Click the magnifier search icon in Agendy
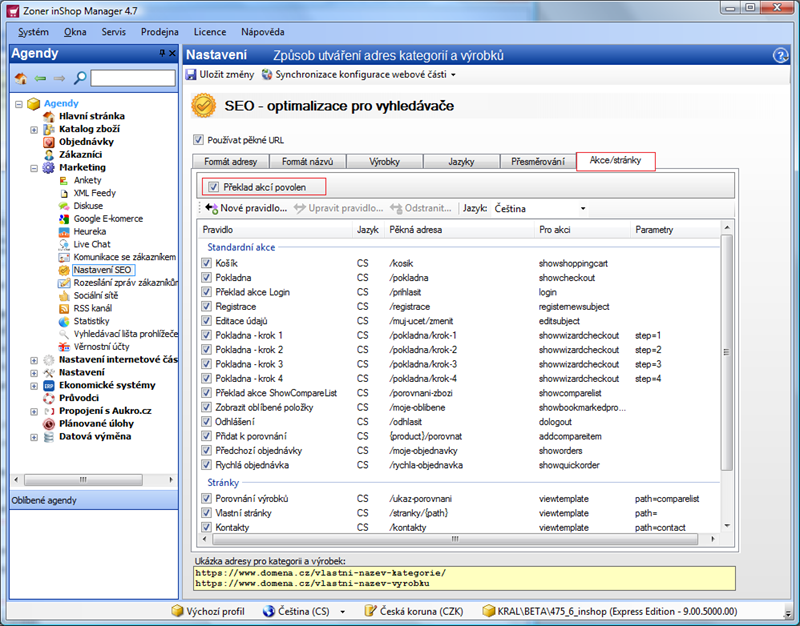 point(80,78)
